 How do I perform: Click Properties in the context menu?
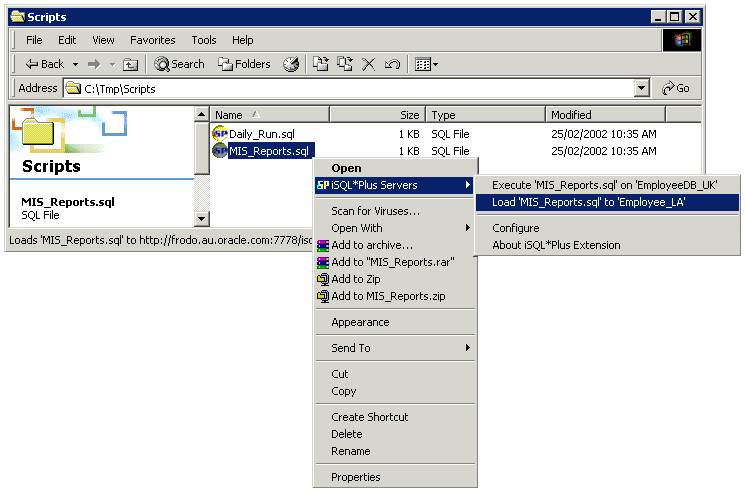click(x=356, y=477)
